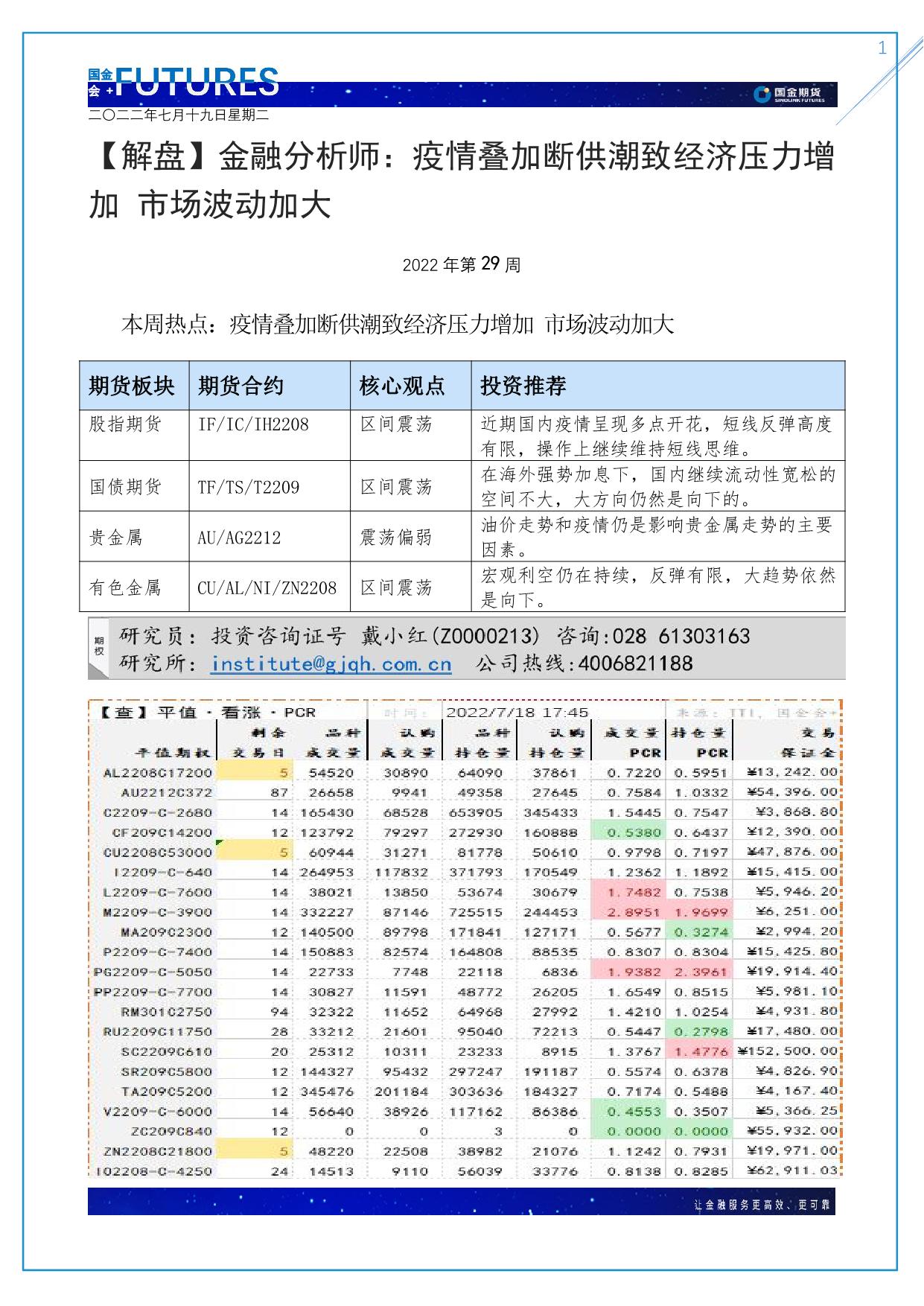Select the MA209C2300 option row
The width and height of the screenshot is (924, 1306).
point(465,932)
